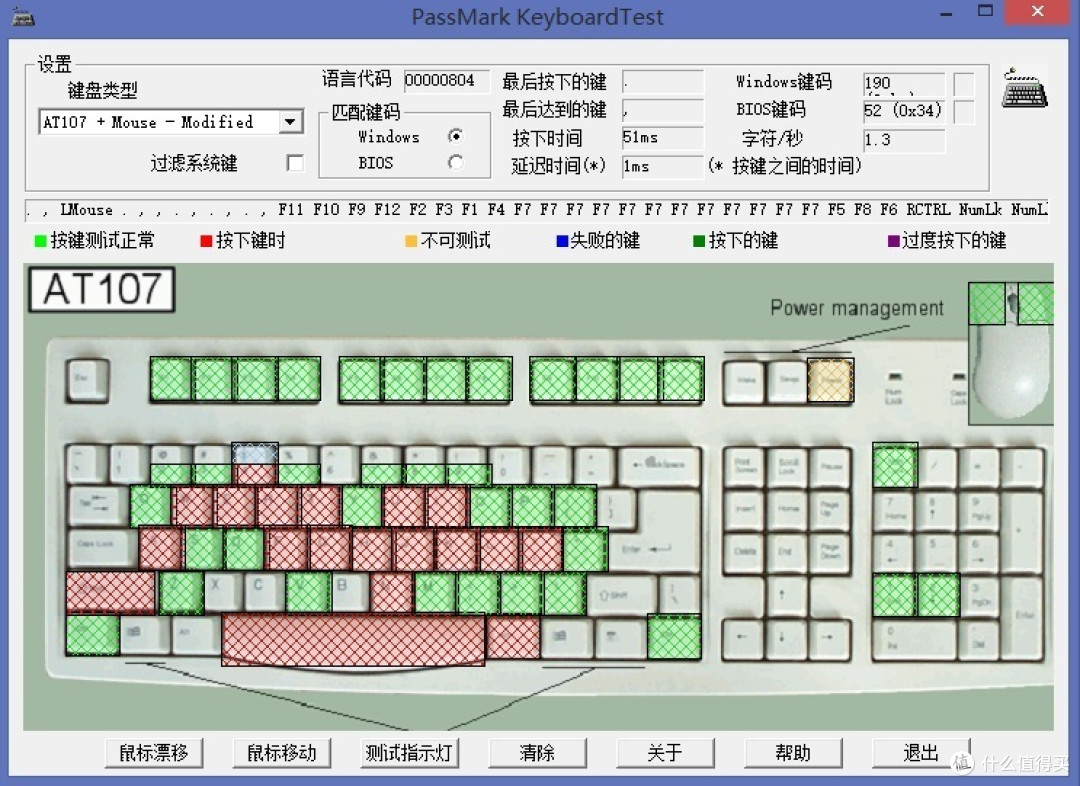Click the green Num Lock key on numpad
Screen dimensions: 1080x786
(895, 466)
